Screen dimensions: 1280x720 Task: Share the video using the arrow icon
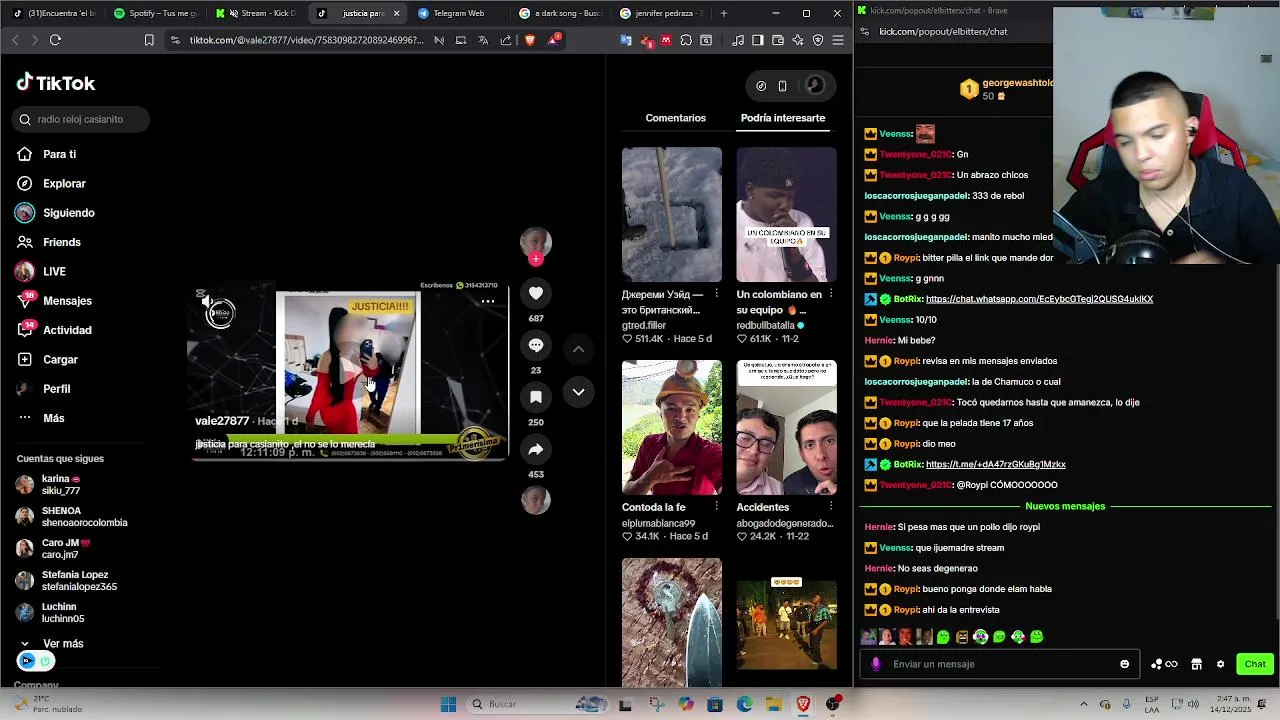536,449
